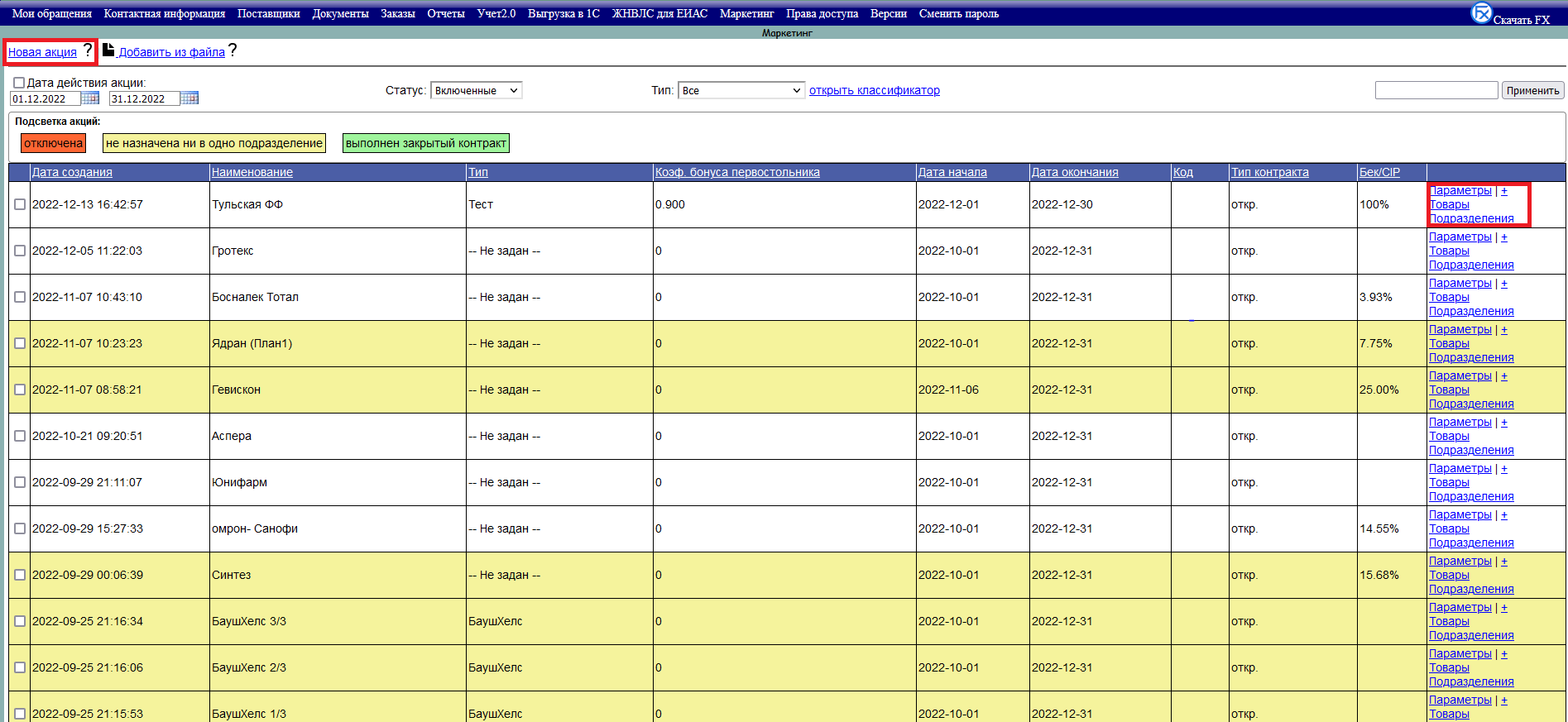
Task: Open the Маркетинг menu item
Action: [746, 13]
